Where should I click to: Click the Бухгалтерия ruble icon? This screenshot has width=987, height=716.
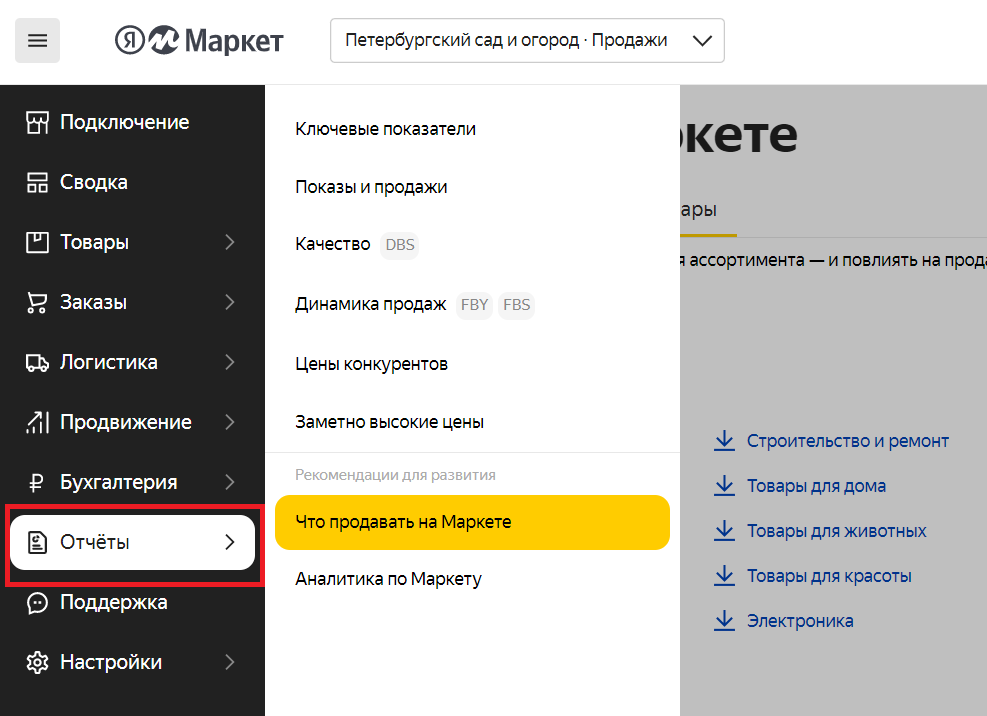coord(37,483)
